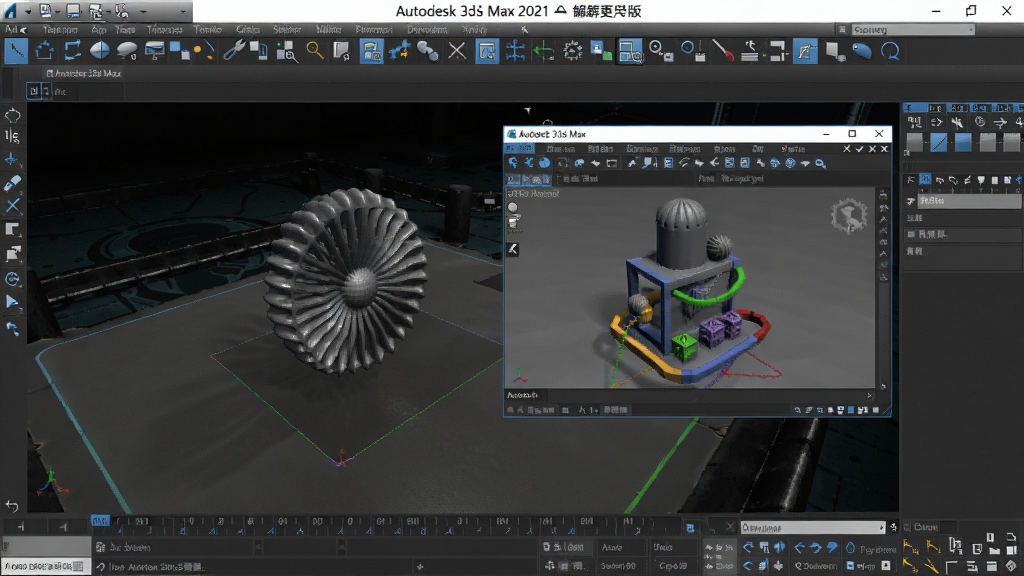The width and height of the screenshot is (1024, 576).
Task: Toggle the grey circle button in floating viewport
Action: pos(513,207)
